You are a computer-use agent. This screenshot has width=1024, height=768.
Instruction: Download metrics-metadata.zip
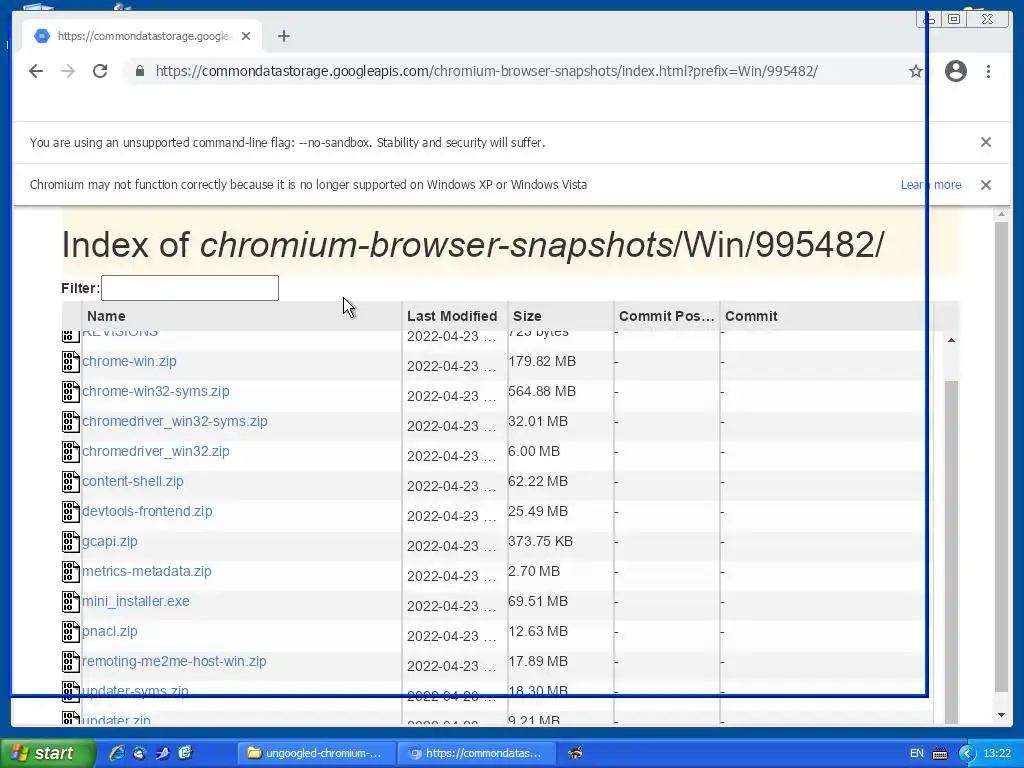pyautogui.click(x=146, y=571)
